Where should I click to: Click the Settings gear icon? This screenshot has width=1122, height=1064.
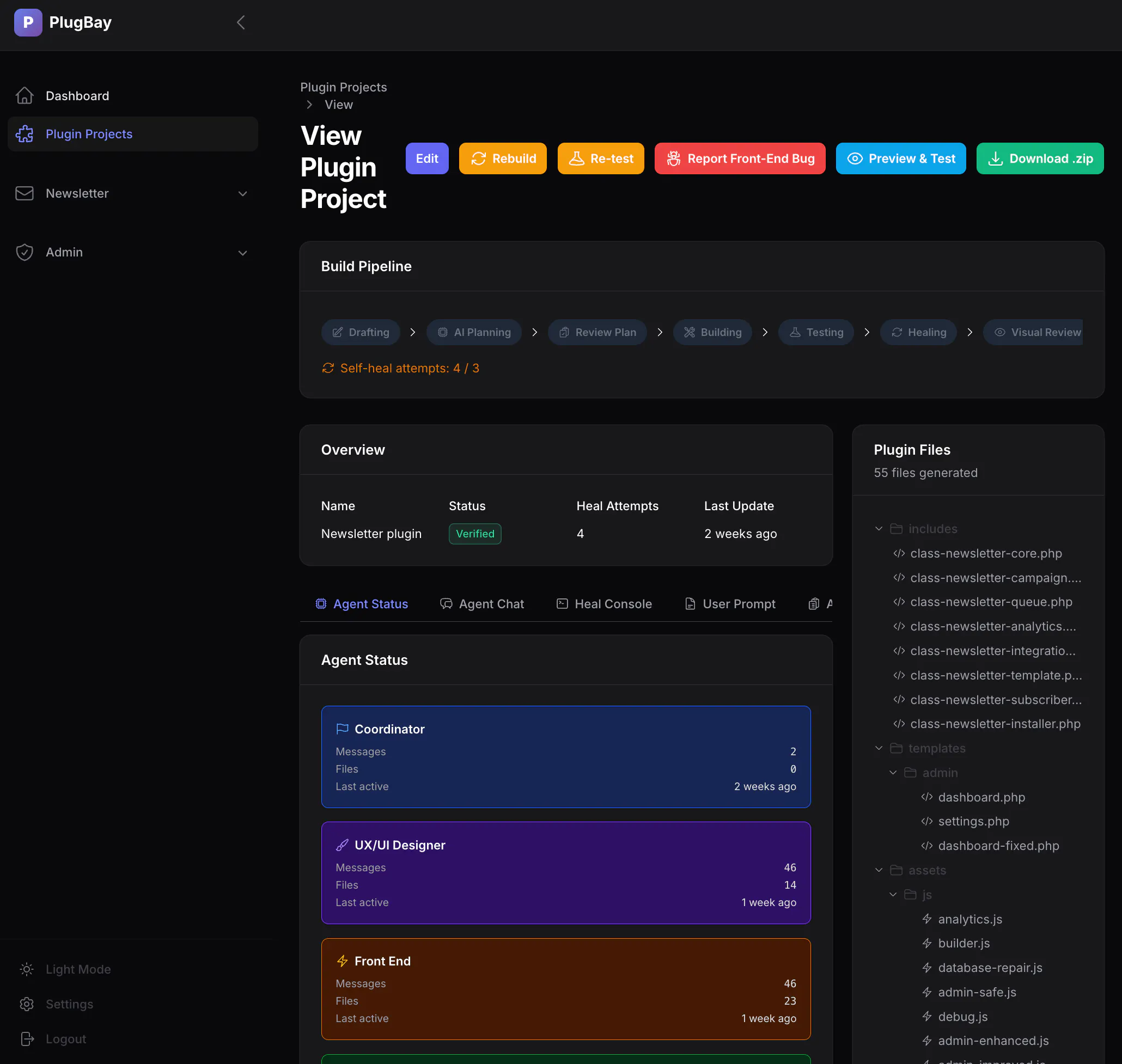click(27, 1004)
